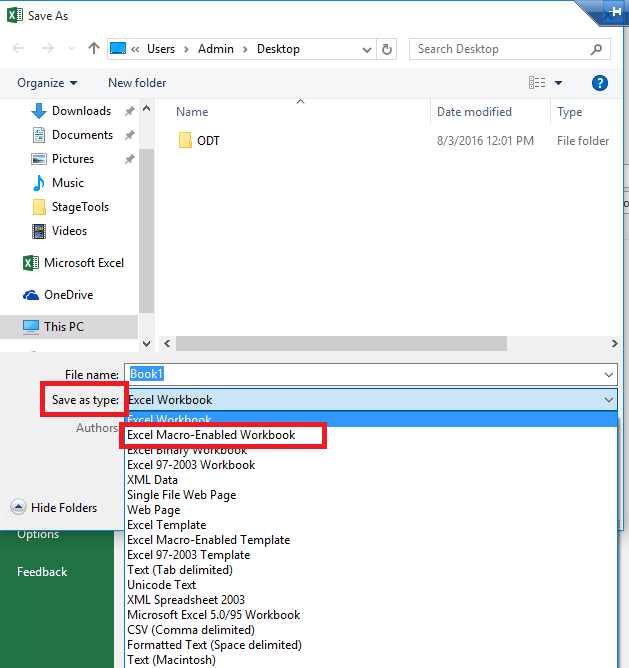Sort files by Name column

192,112
